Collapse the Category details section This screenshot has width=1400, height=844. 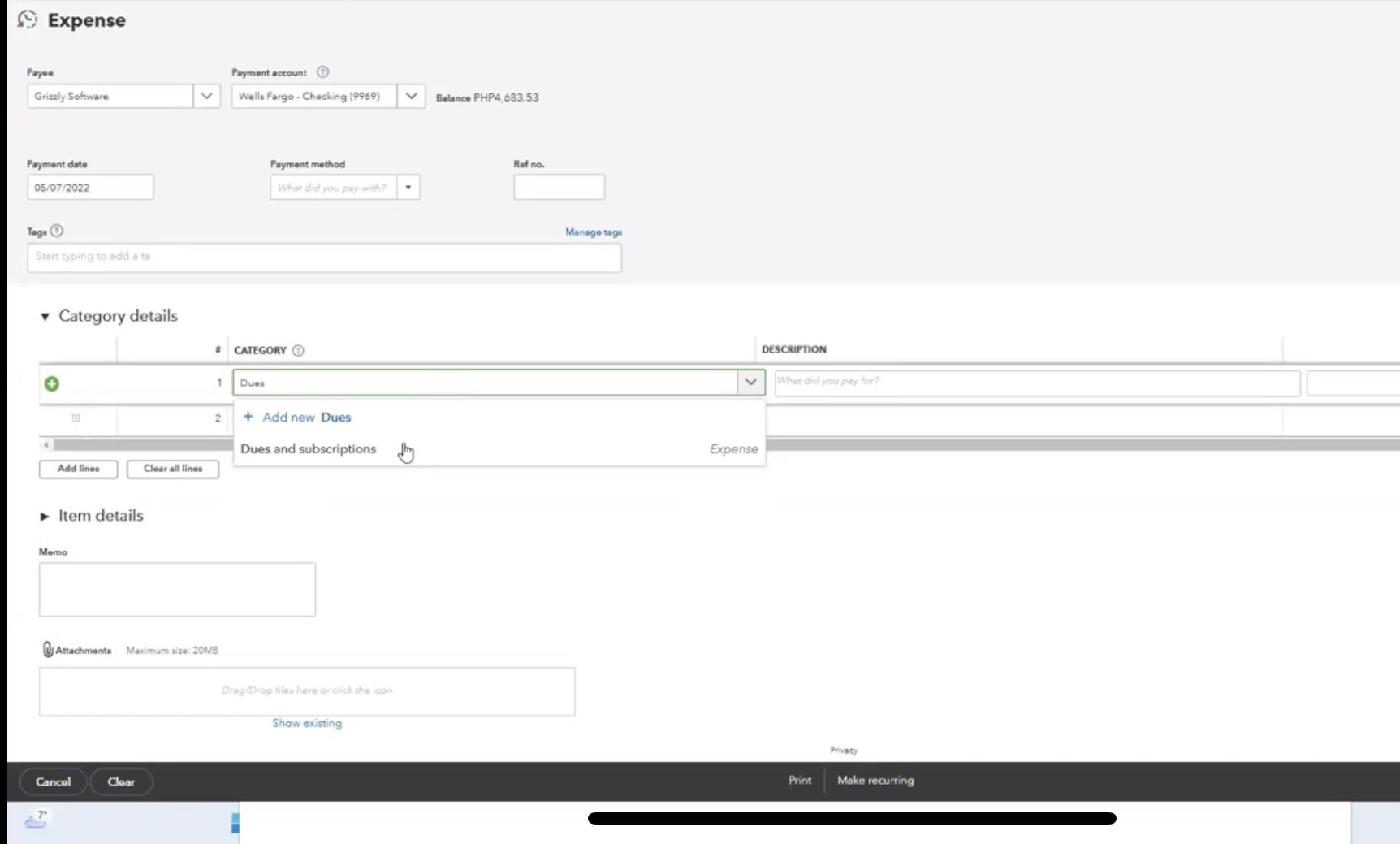45,316
